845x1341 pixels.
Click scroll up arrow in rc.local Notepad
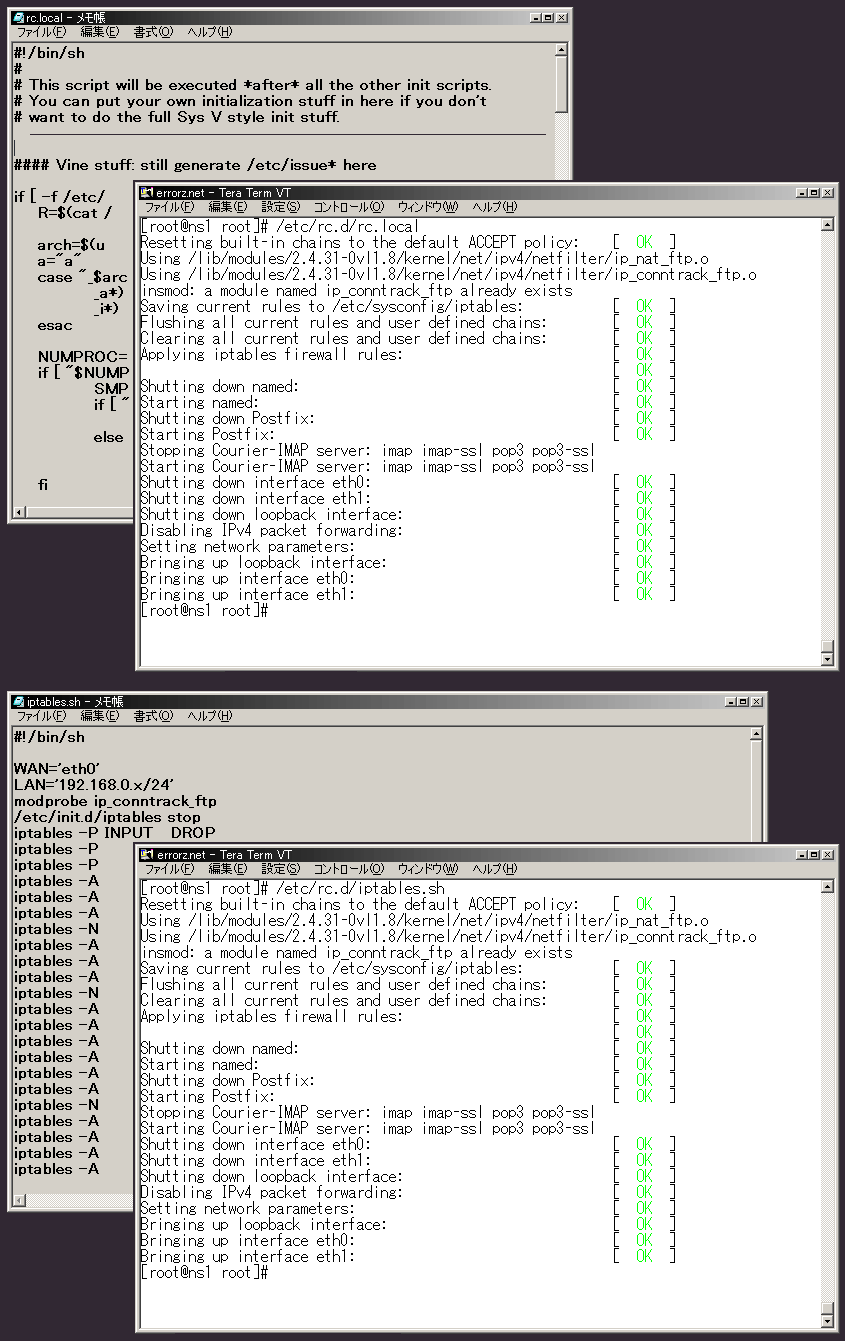[x=561, y=50]
